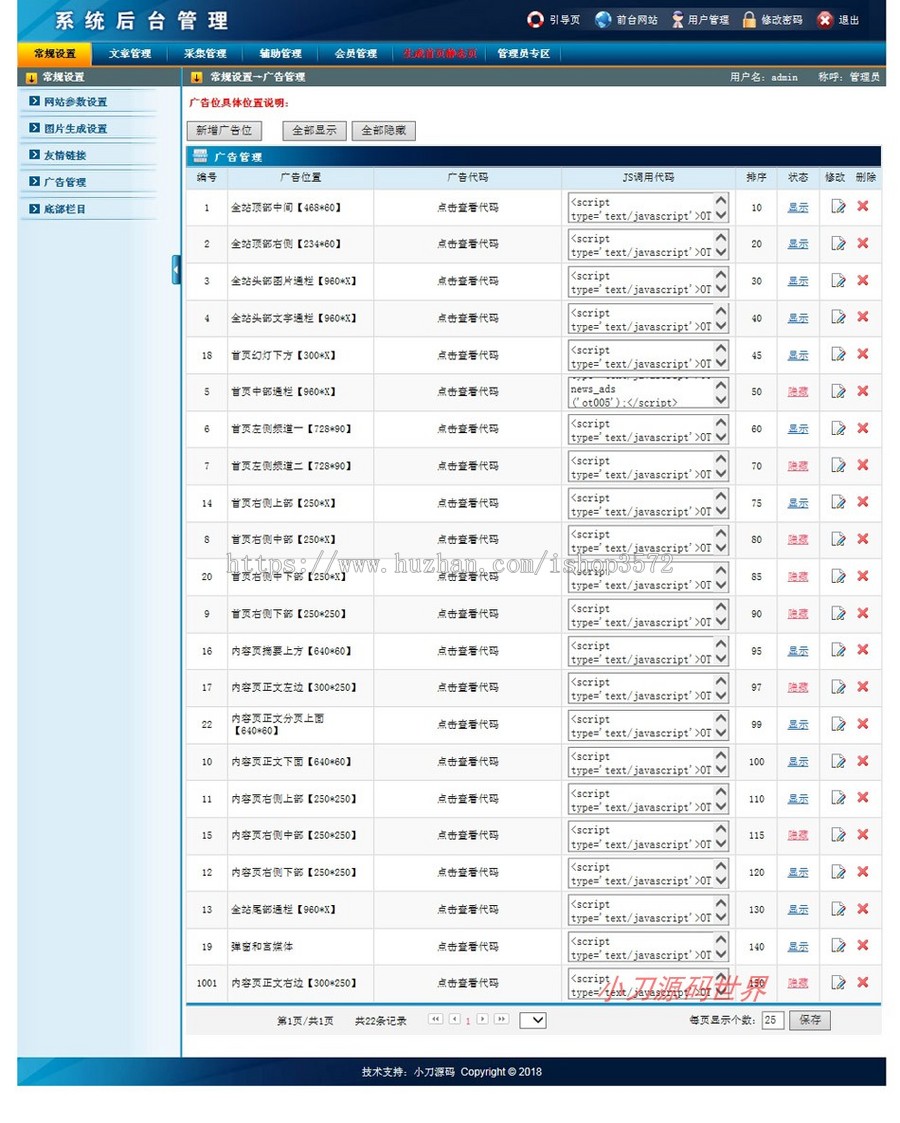Switch to the 会员管理 tab
The width and height of the screenshot is (900, 1123).
(x=355, y=54)
